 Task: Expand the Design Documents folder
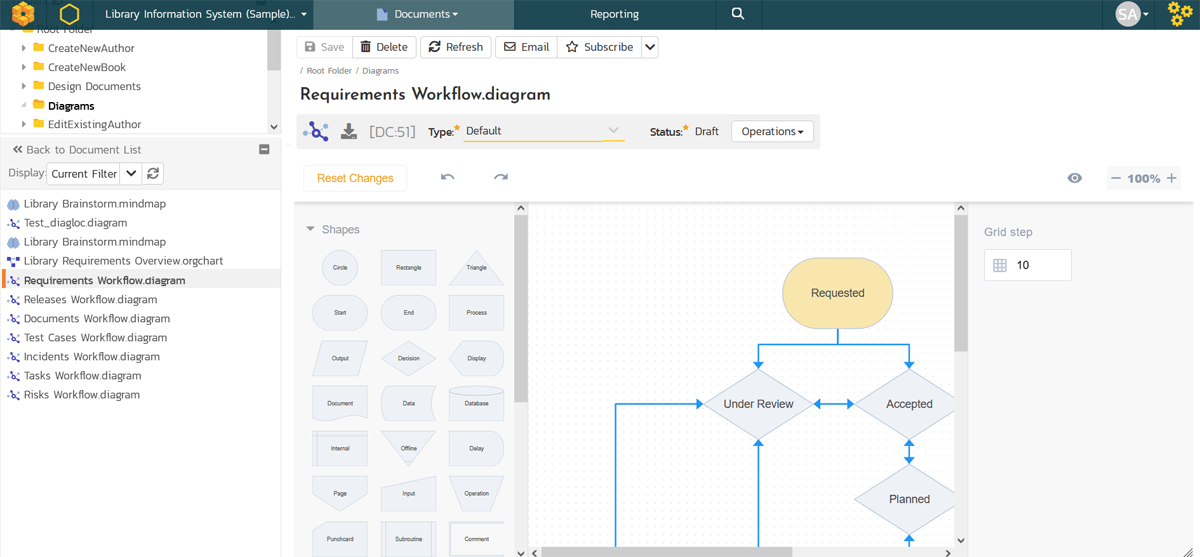coord(24,86)
